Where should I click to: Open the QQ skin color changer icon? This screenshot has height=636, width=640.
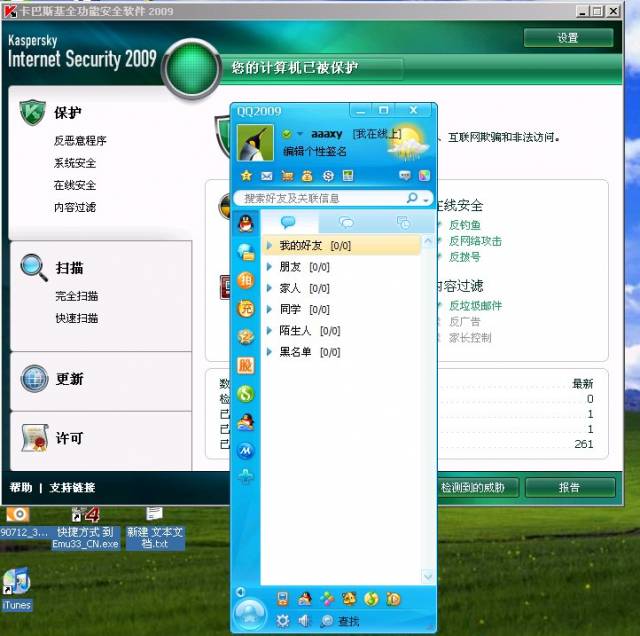point(424,176)
